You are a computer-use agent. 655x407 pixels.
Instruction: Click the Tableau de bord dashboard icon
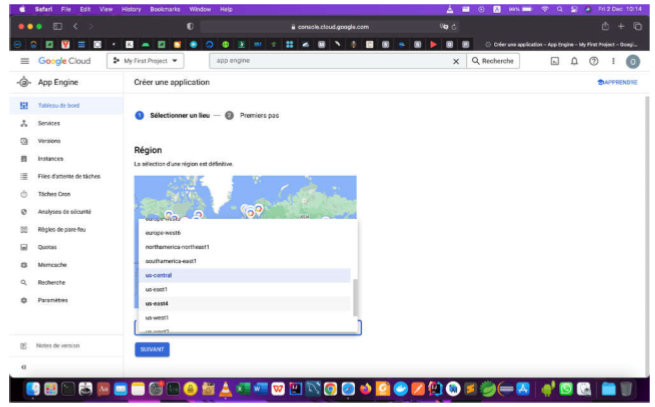(x=24, y=106)
